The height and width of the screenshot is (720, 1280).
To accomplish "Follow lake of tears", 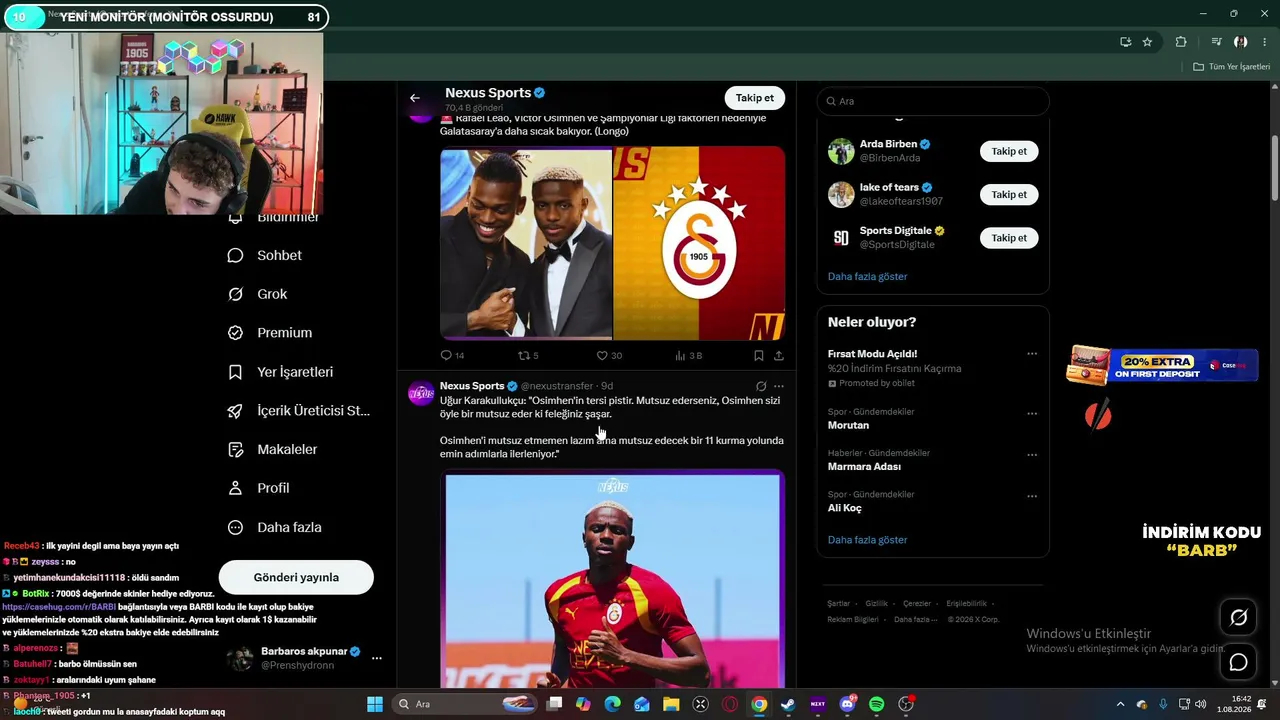I will click(1009, 195).
